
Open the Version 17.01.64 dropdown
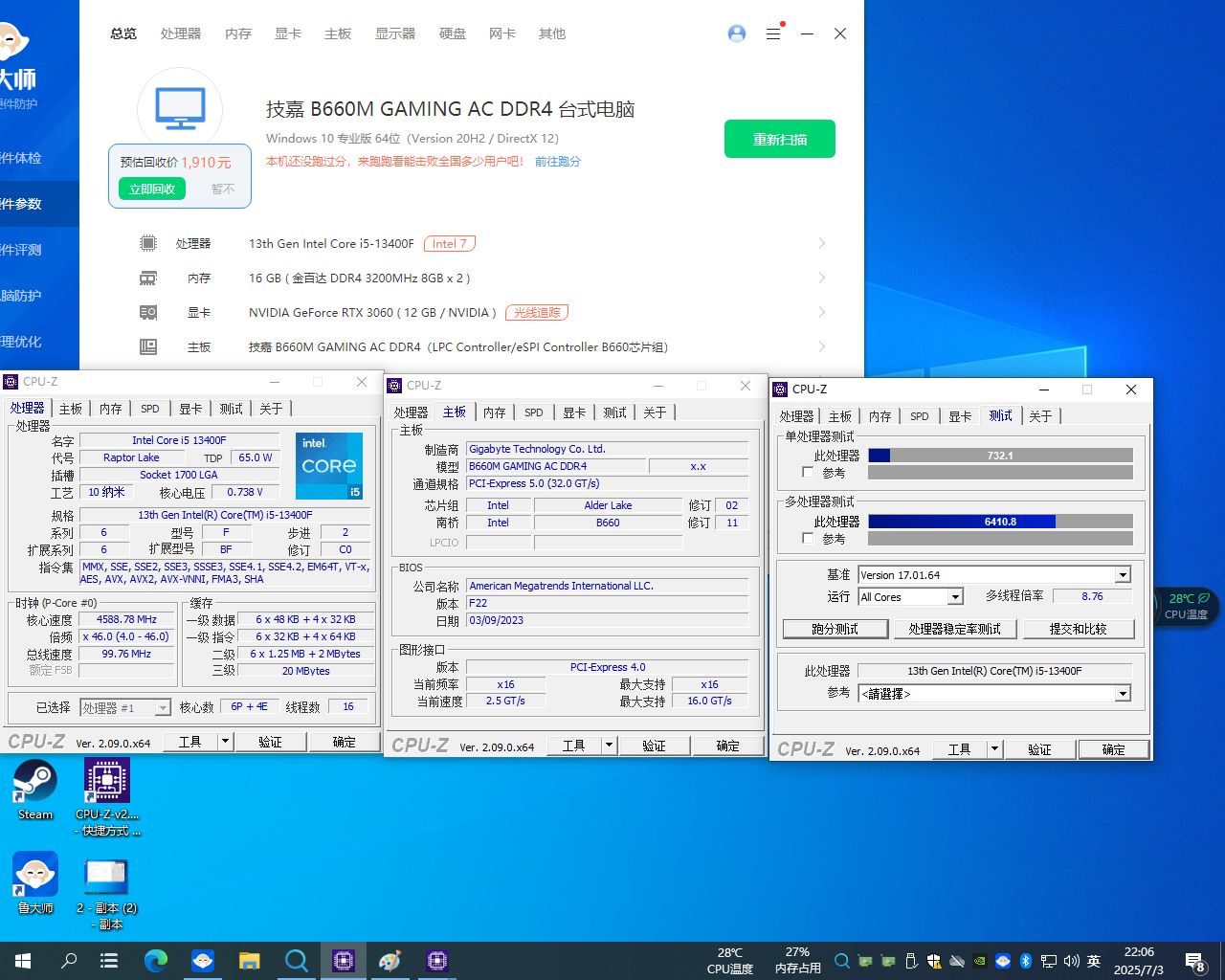(1122, 574)
